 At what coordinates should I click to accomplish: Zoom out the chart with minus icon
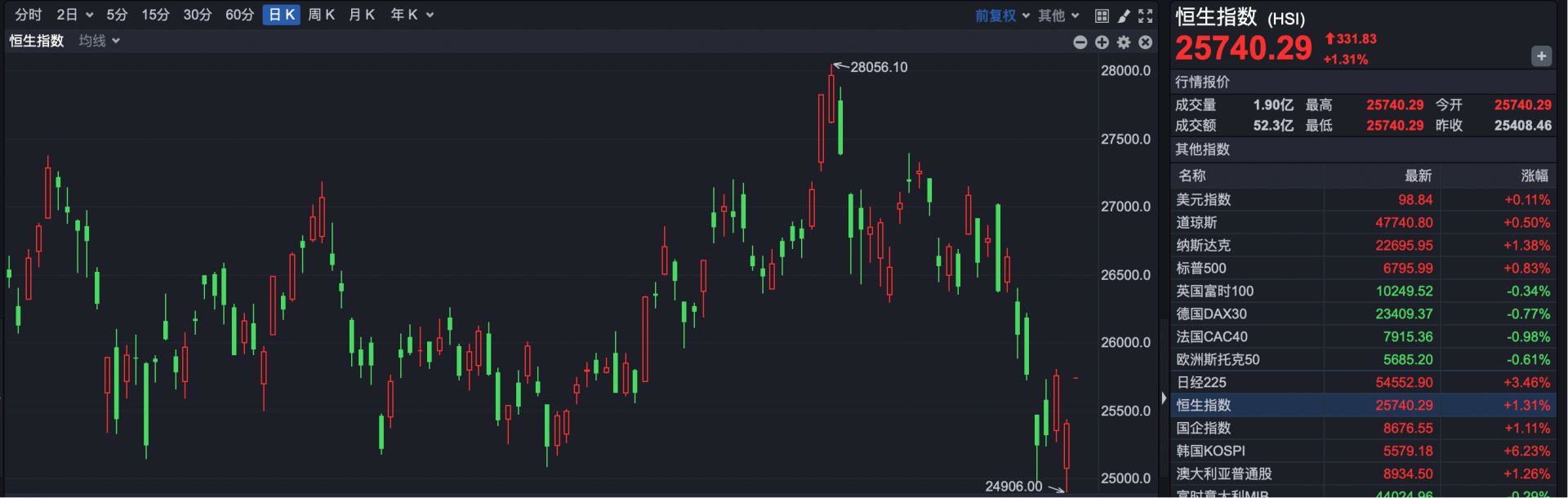click(x=1080, y=42)
